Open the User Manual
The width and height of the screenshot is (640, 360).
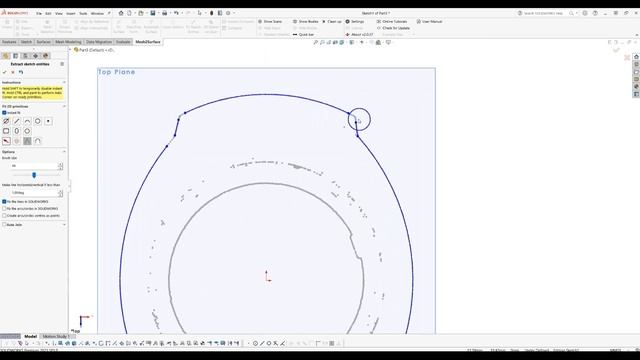pyautogui.click(x=429, y=22)
